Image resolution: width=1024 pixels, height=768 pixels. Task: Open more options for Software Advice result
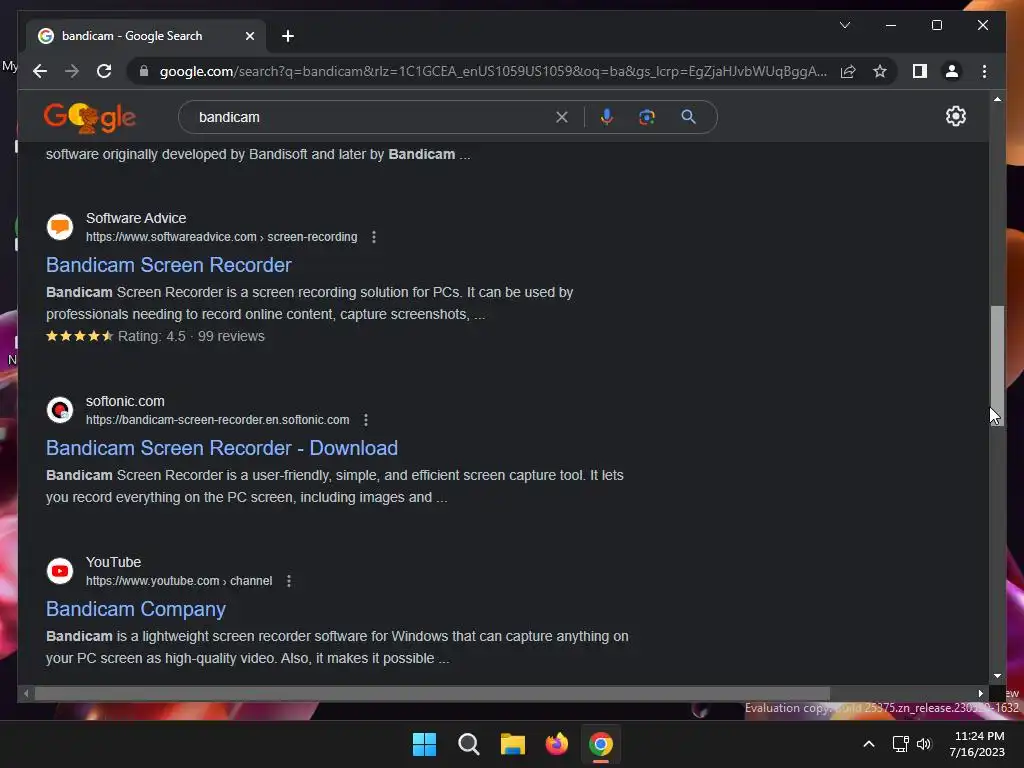374,237
